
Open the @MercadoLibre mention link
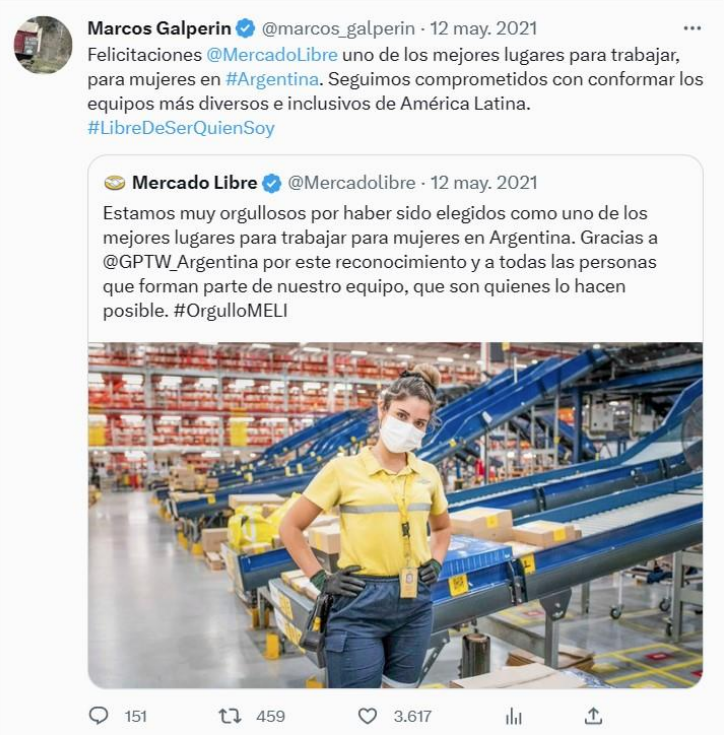[272, 55]
